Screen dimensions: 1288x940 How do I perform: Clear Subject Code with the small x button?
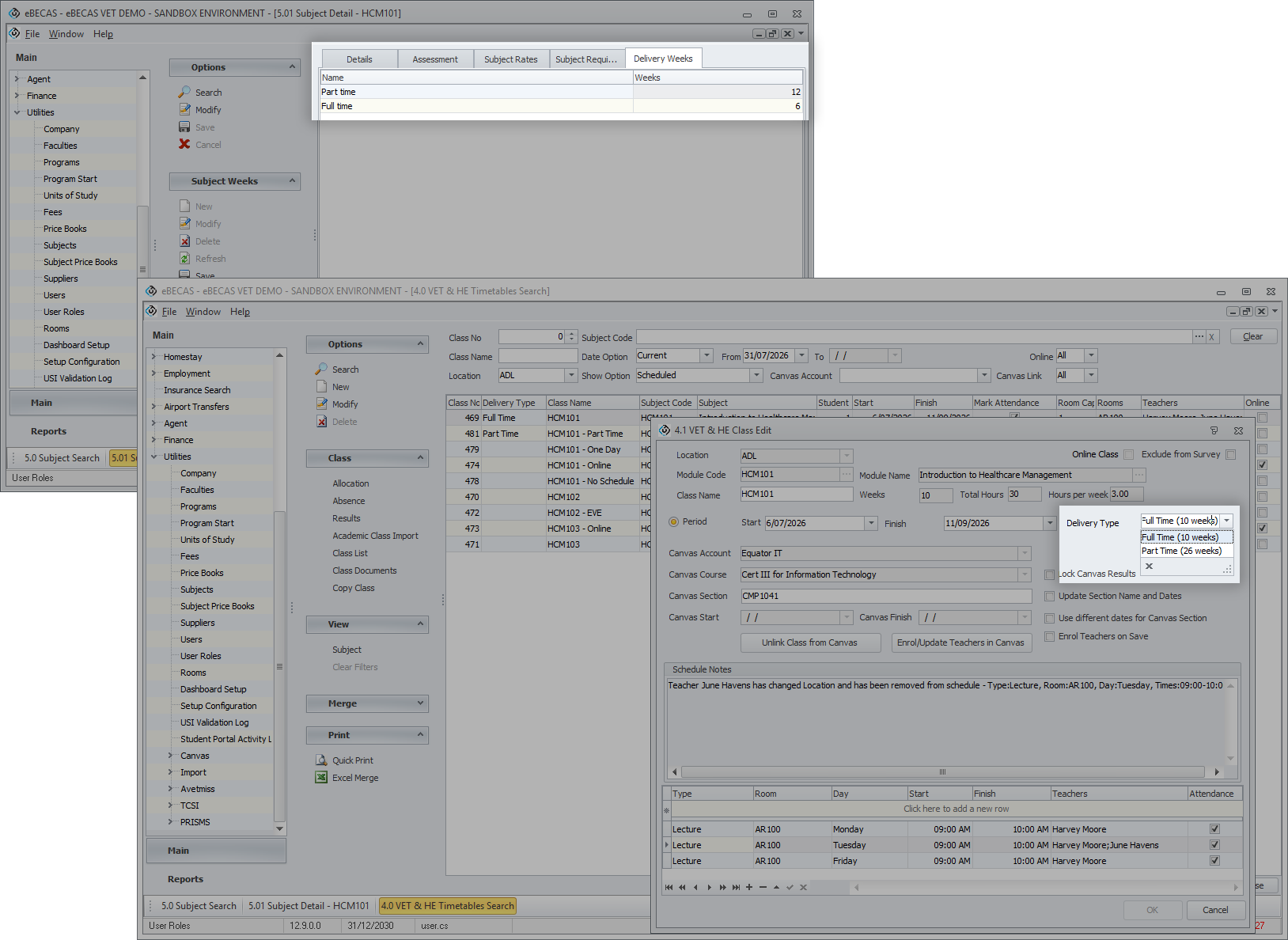tap(1211, 337)
